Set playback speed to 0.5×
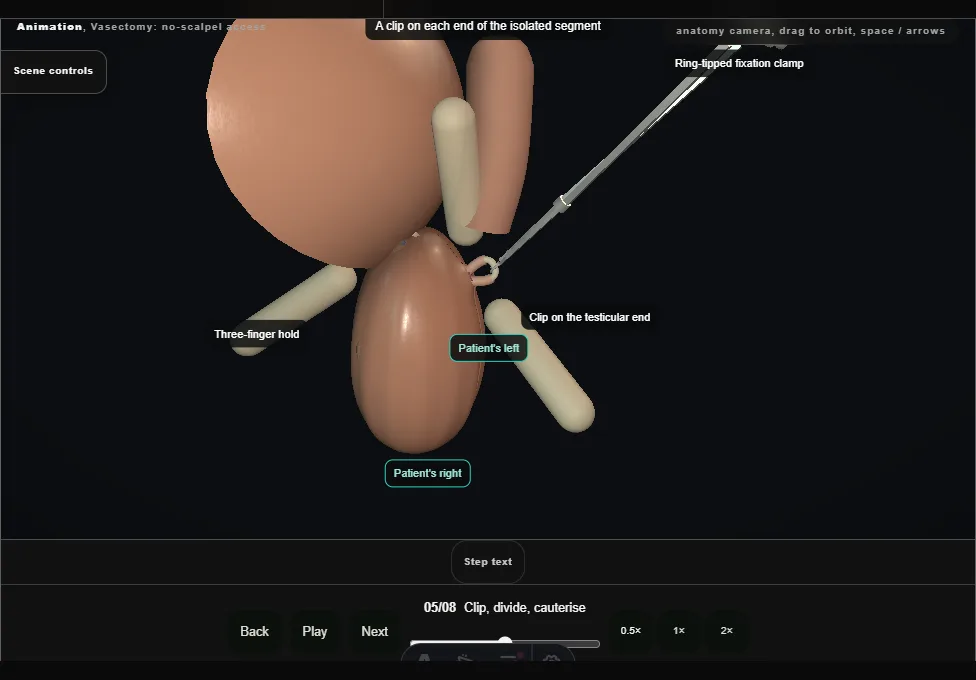 point(631,631)
